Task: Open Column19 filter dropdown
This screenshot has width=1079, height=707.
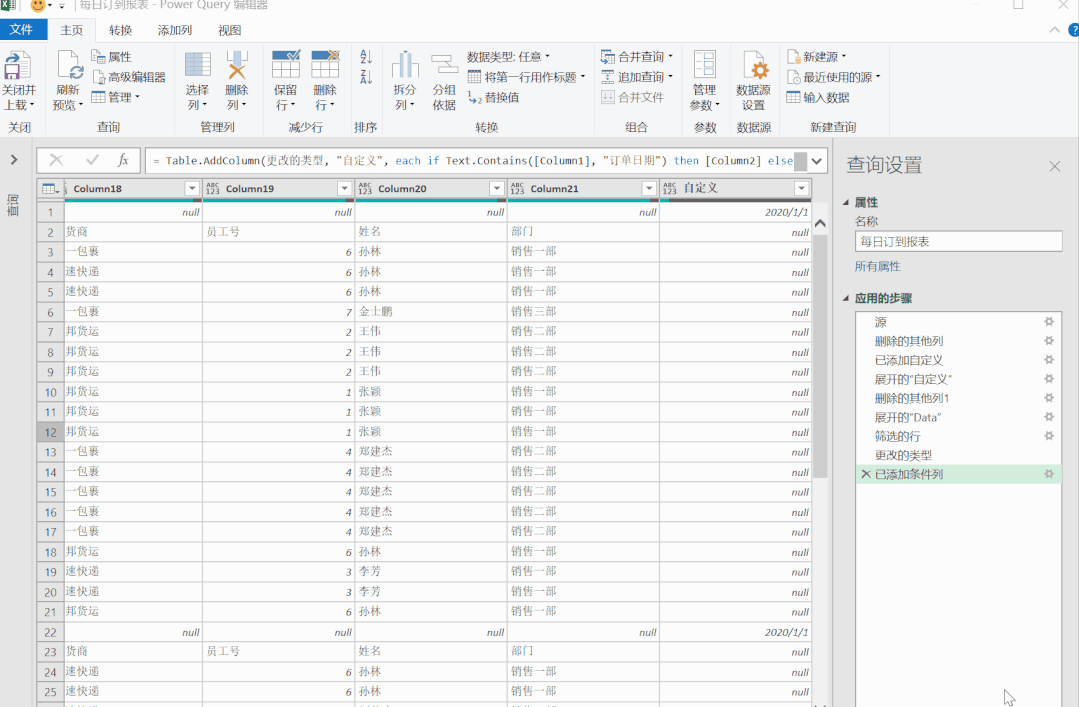Action: [x=345, y=189]
